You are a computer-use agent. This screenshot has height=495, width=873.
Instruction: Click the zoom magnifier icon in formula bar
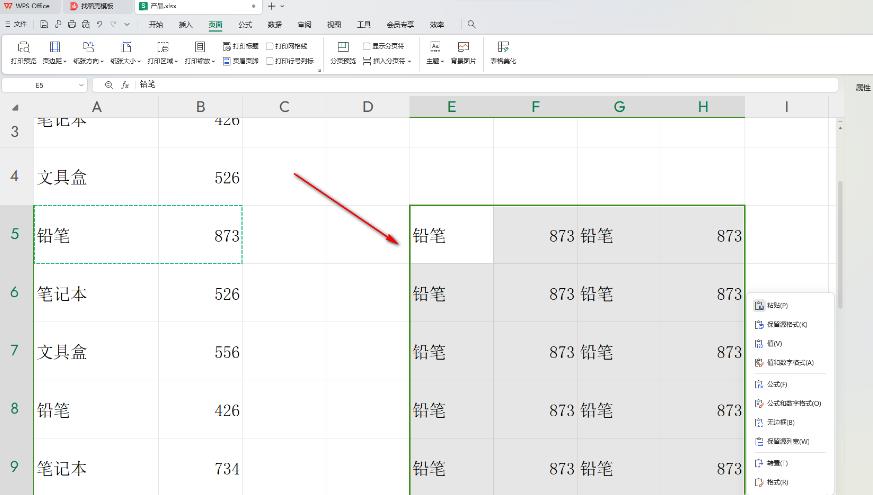(109, 85)
